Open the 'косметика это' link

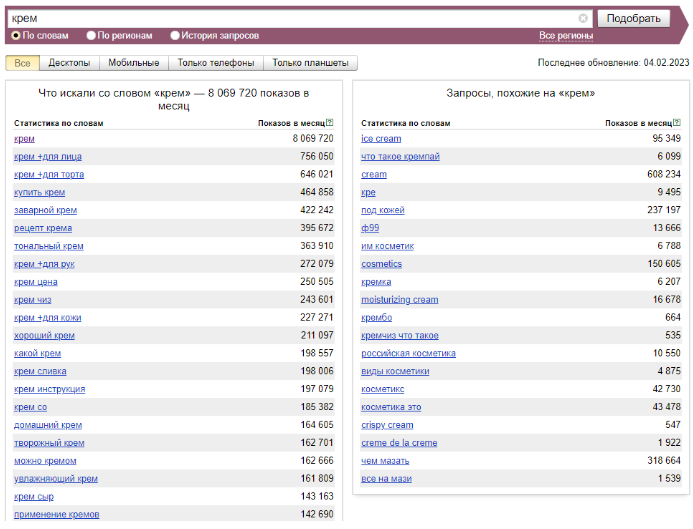pos(391,407)
